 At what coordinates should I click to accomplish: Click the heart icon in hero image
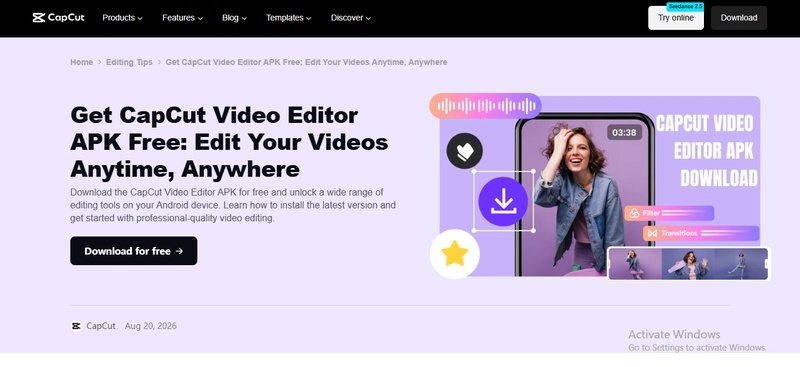tap(464, 151)
